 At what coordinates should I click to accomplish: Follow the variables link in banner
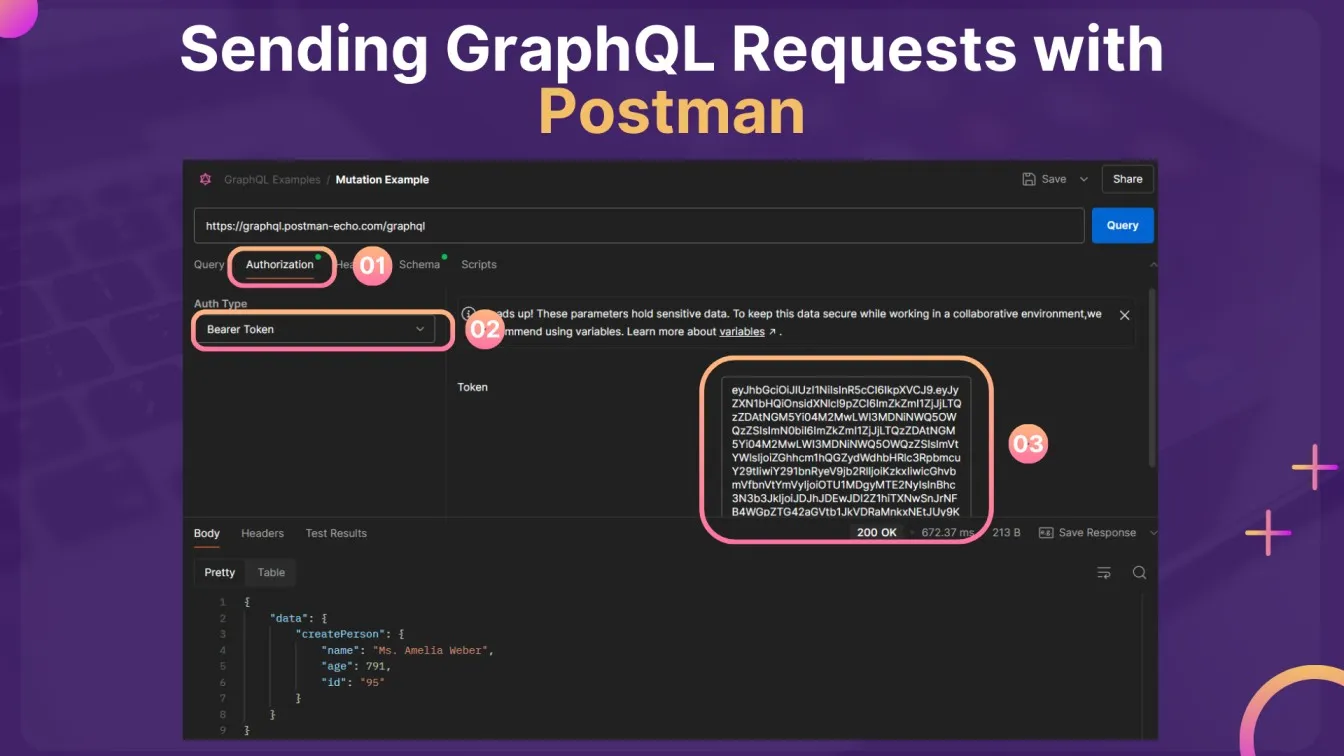click(x=742, y=332)
